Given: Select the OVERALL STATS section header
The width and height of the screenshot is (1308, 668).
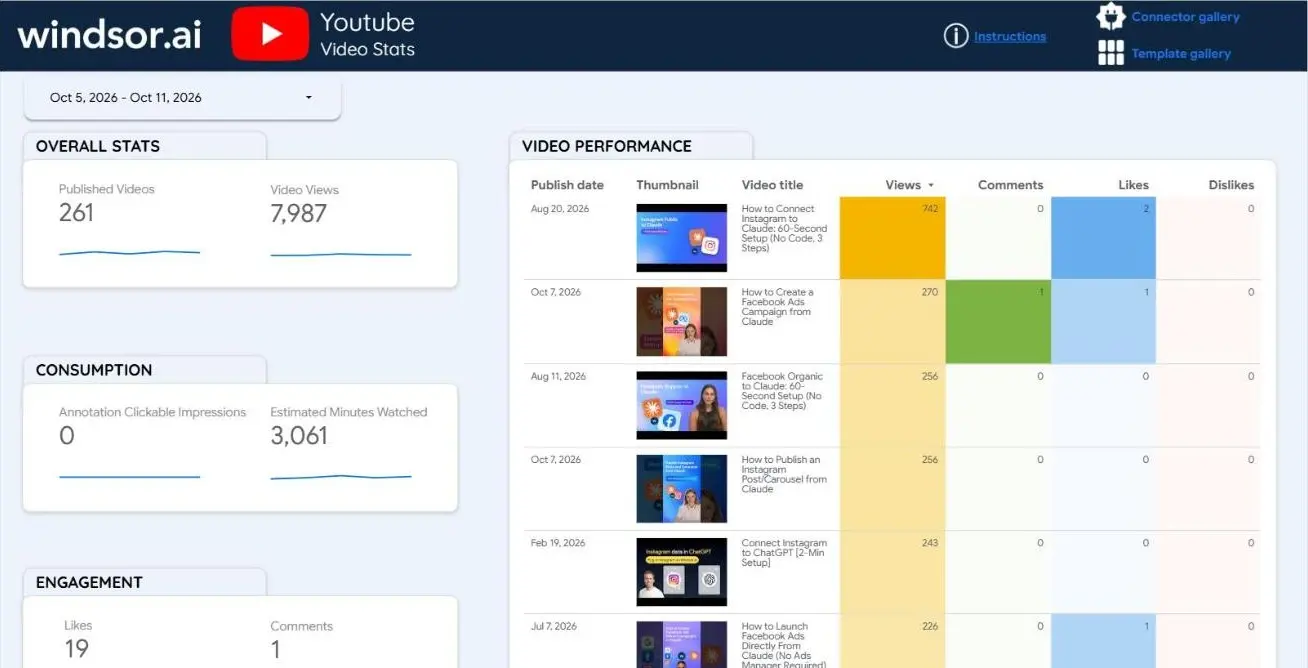Looking at the screenshot, I should (x=98, y=146).
